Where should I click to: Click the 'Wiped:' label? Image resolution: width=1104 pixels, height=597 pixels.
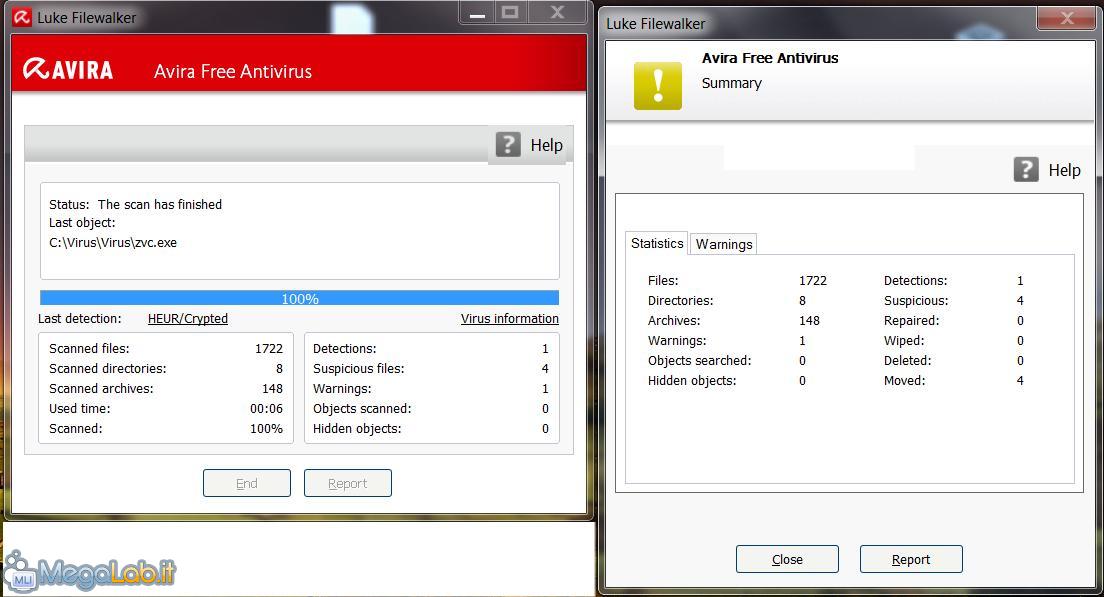(x=904, y=340)
